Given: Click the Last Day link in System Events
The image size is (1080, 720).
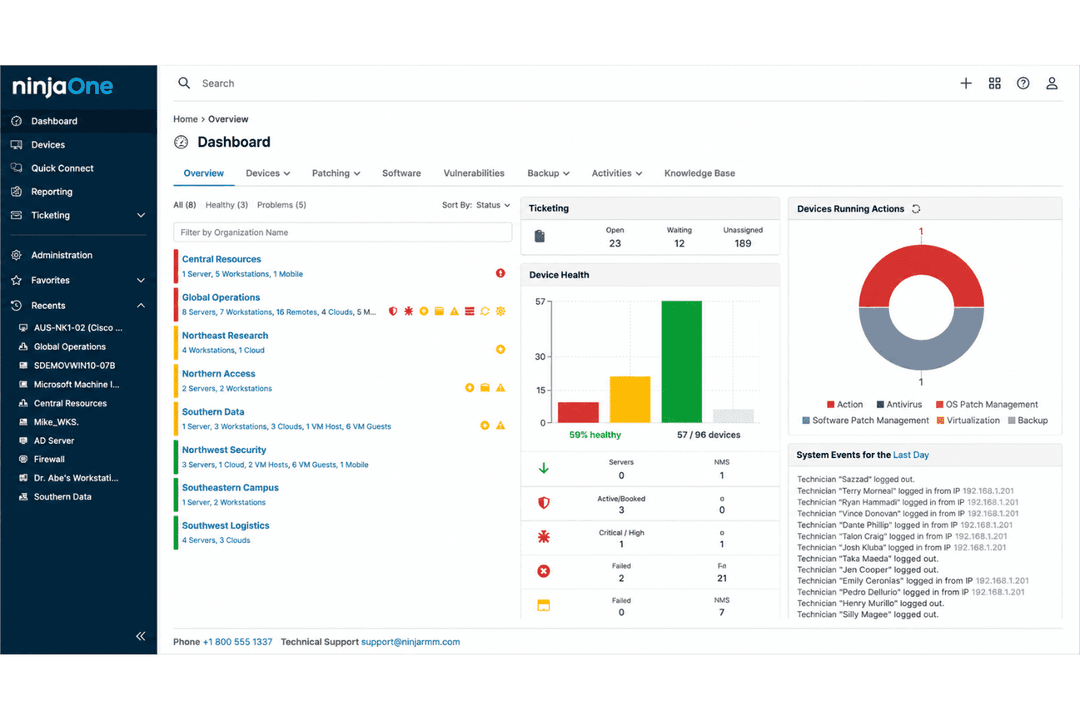Looking at the screenshot, I should (x=911, y=455).
